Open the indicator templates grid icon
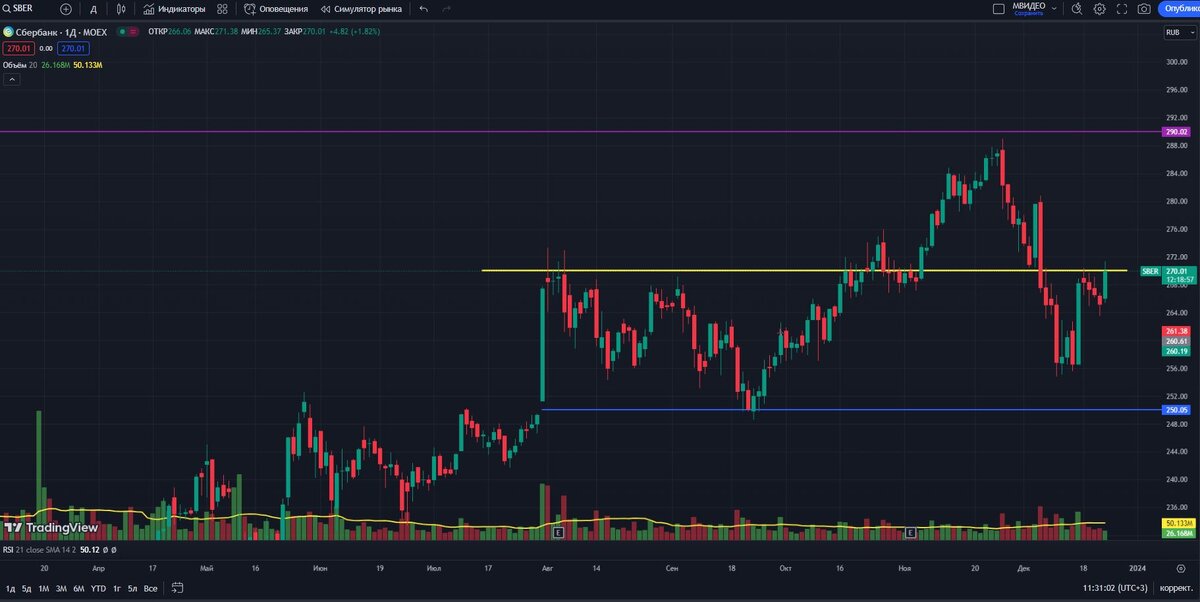The width and height of the screenshot is (1200, 602). click(x=221, y=9)
